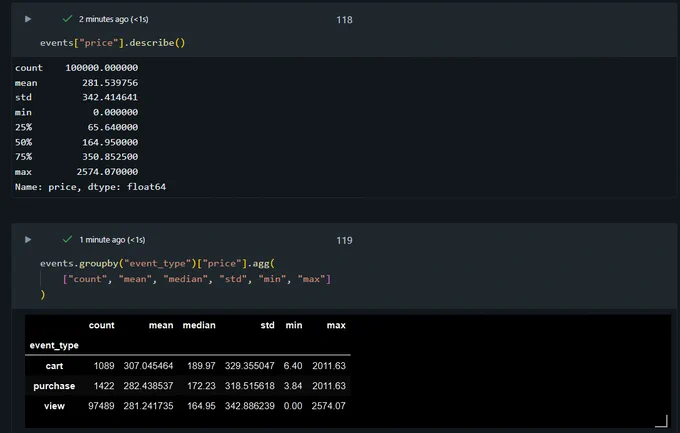The width and height of the screenshot is (680, 433).
Task: Click view max cell 2574.07
Action: [x=329, y=406]
